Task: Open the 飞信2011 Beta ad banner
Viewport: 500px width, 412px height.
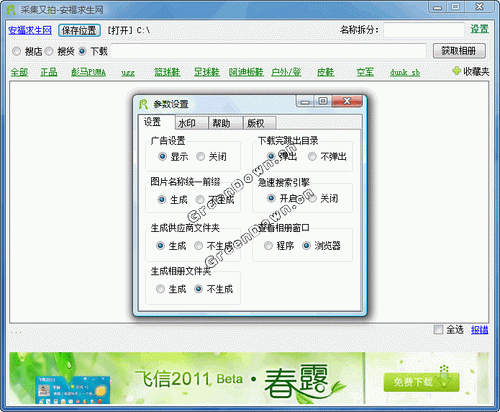Action: coord(187,378)
